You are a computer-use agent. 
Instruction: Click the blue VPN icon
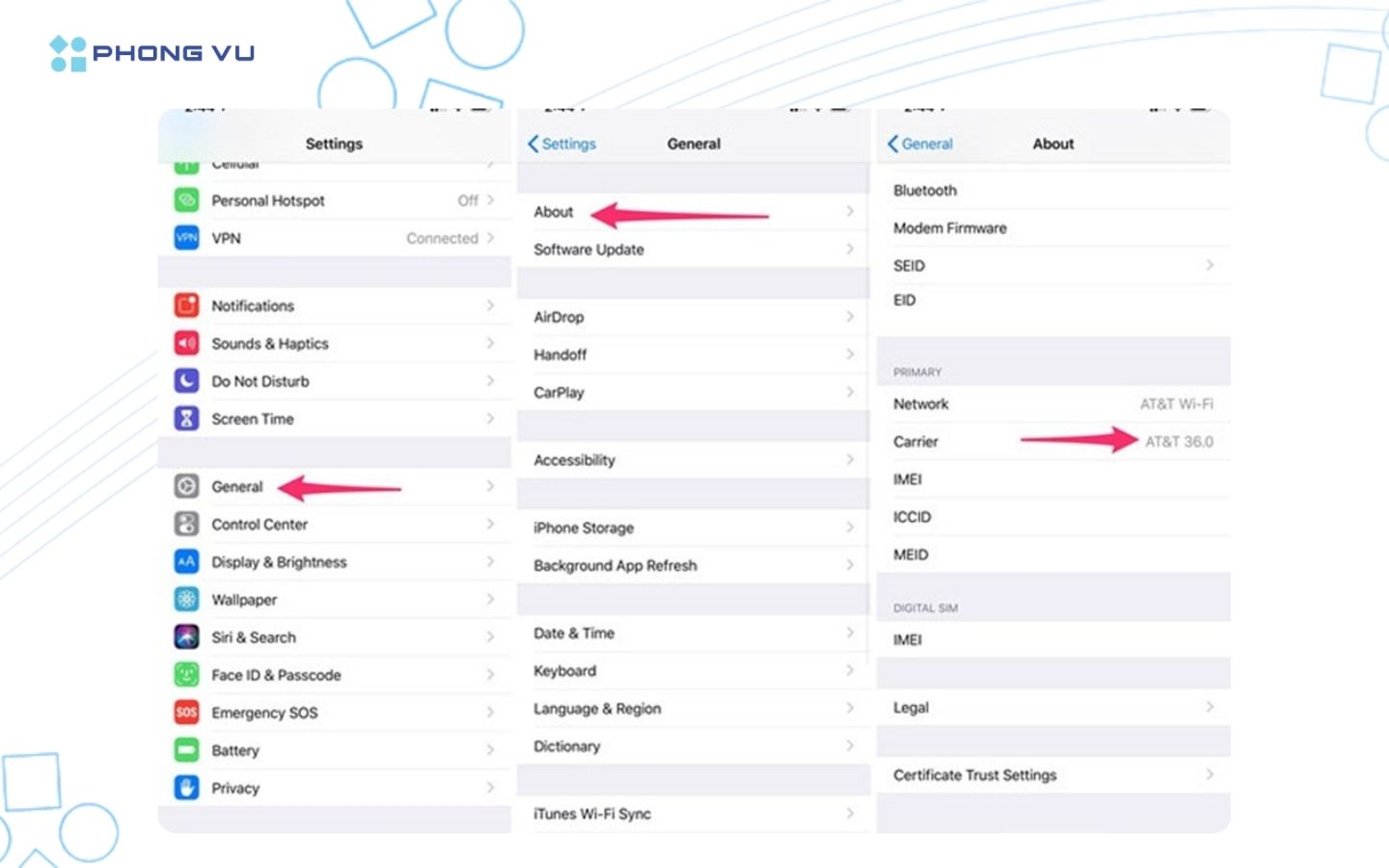186,238
